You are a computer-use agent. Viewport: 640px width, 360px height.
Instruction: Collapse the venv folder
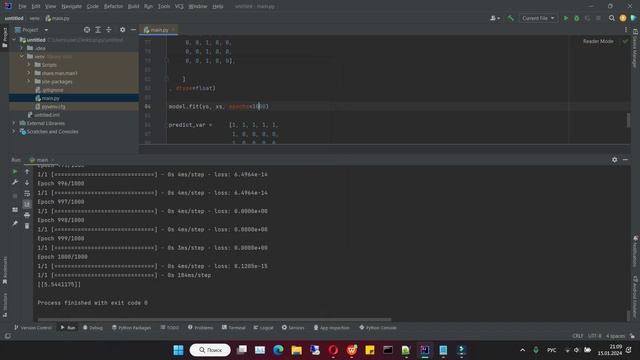tap(22, 56)
